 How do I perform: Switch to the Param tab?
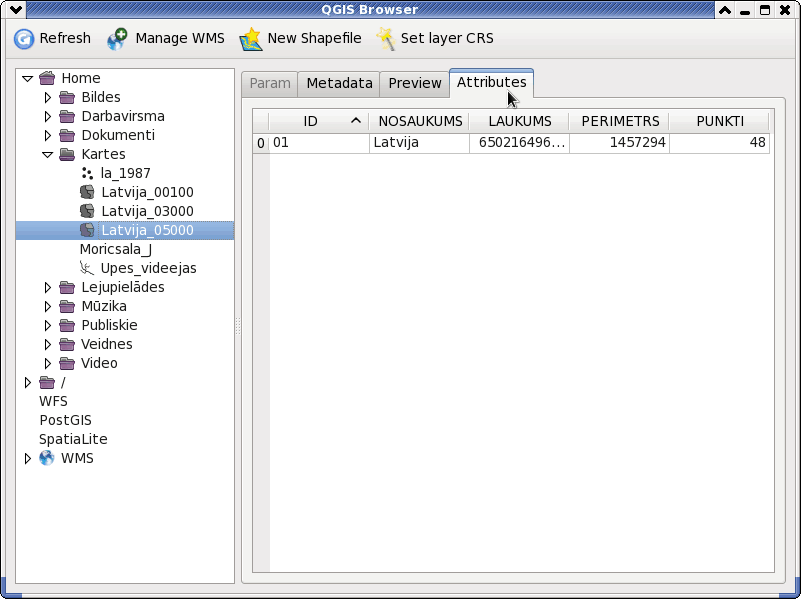270,84
